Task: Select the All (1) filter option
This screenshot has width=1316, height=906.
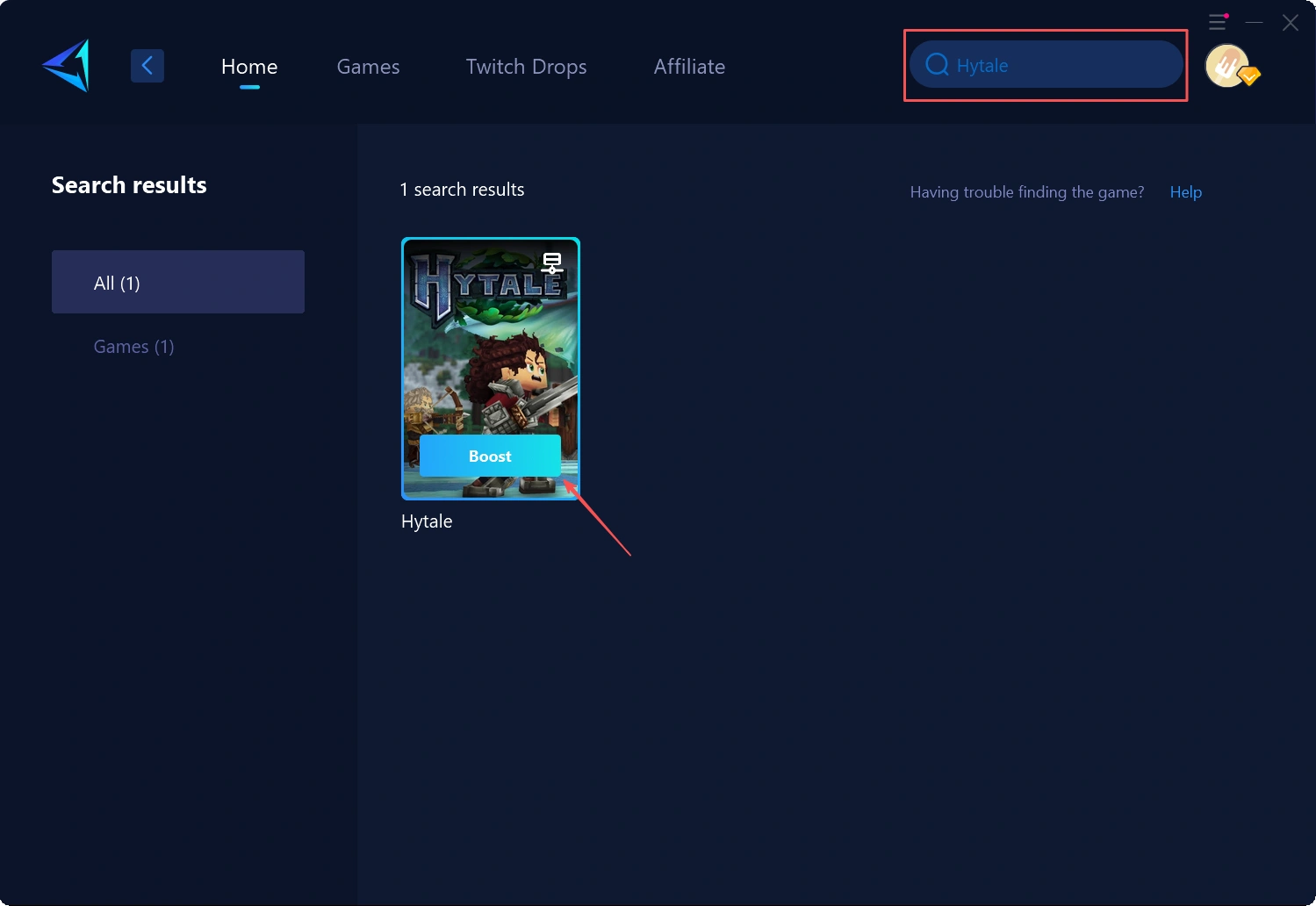Action: [177, 282]
